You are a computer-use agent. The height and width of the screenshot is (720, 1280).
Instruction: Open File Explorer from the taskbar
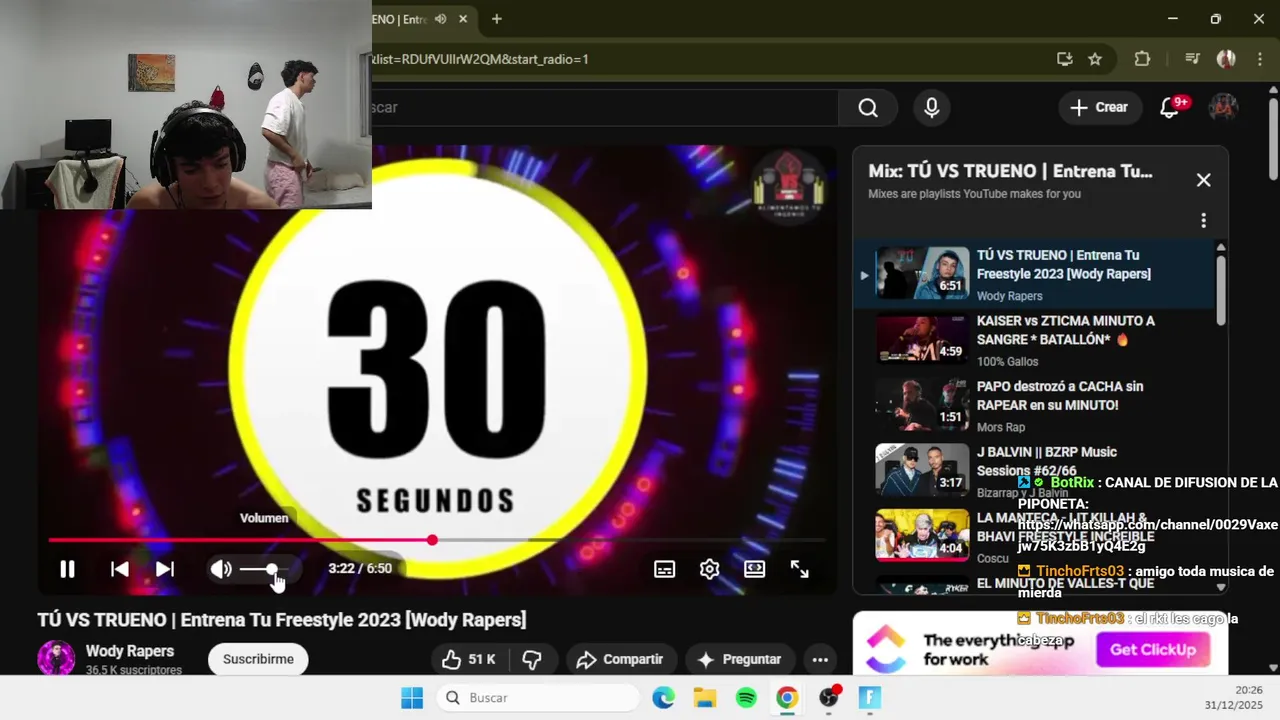click(x=705, y=698)
